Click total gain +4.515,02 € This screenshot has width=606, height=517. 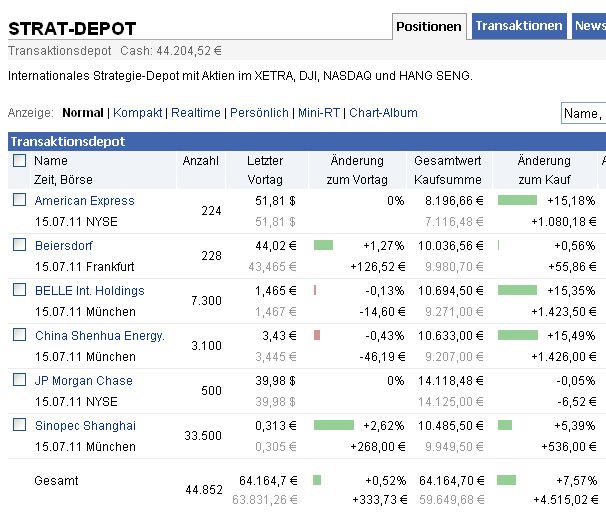tap(566, 500)
